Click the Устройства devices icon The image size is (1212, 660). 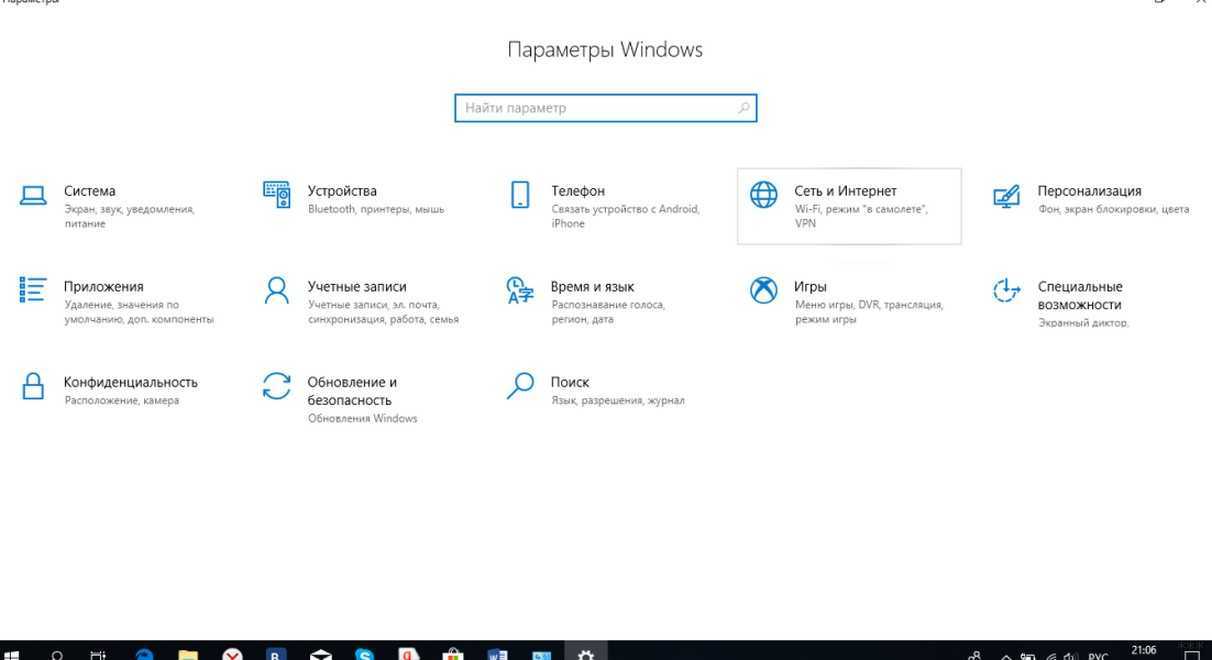[277, 195]
